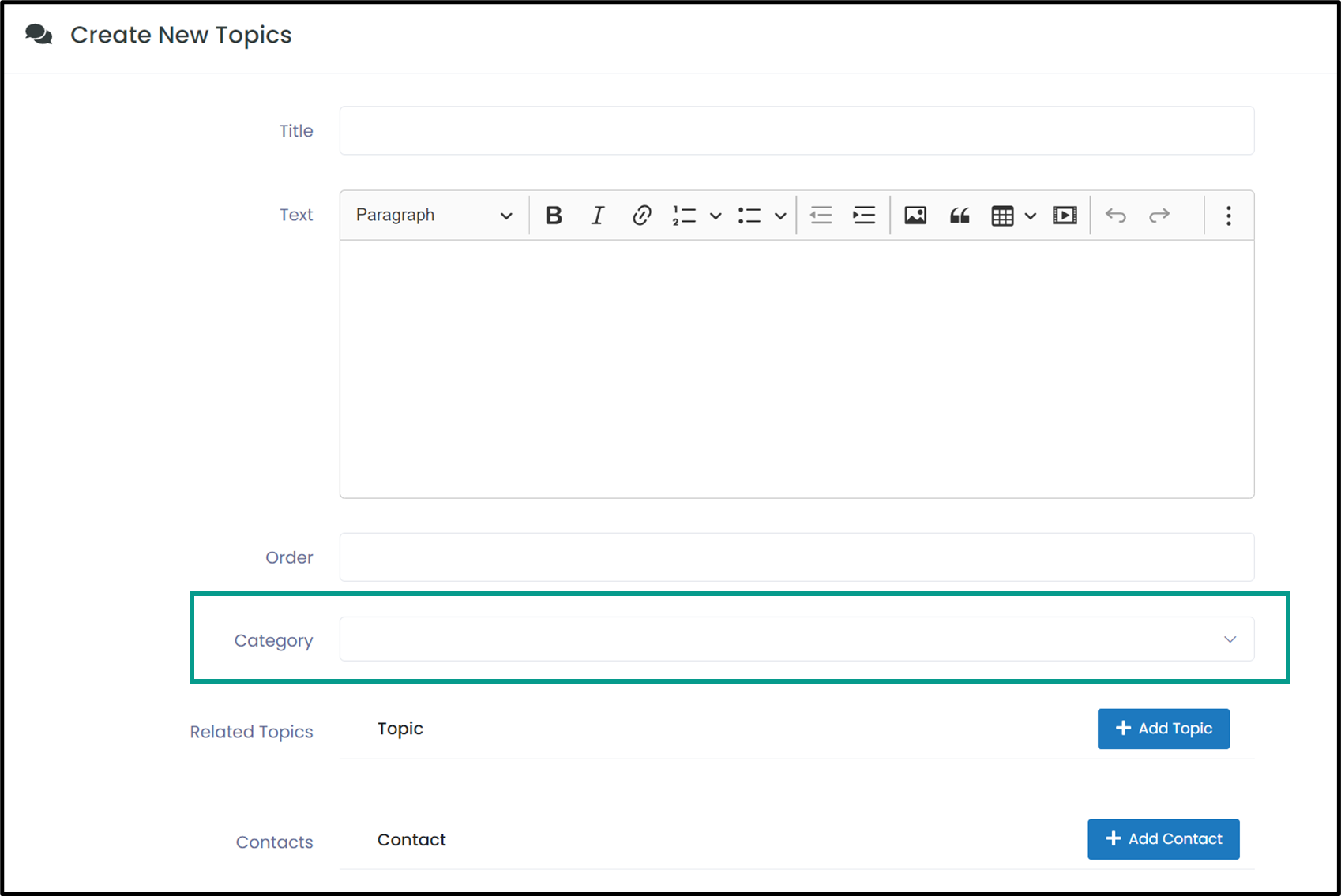Image resolution: width=1341 pixels, height=896 pixels.
Task: Open bulleted list style options arrow
Action: (x=780, y=216)
